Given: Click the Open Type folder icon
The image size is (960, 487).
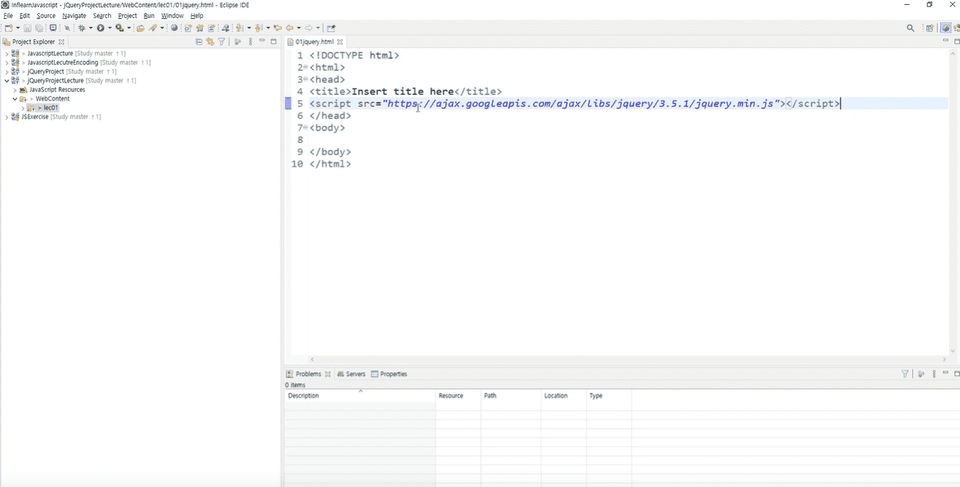Looking at the screenshot, I should 141,28.
